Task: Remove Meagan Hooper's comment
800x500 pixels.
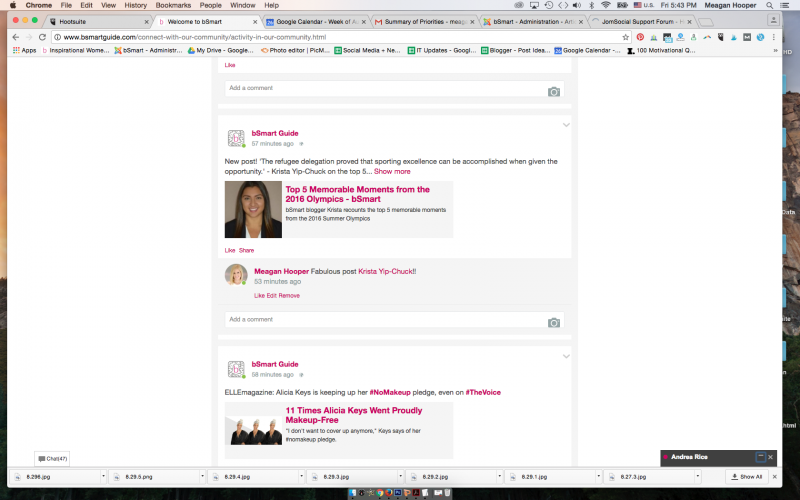Action: click(x=289, y=295)
